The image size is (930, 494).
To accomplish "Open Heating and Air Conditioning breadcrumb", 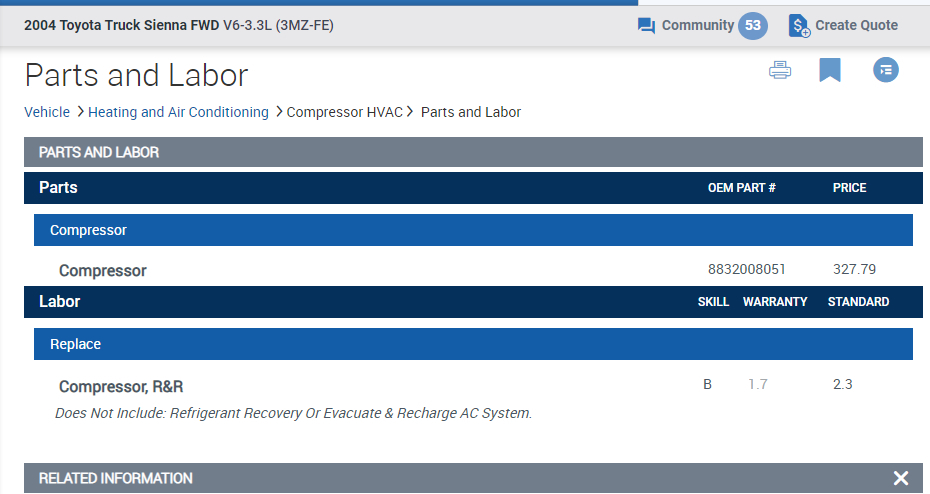I will point(178,112).
